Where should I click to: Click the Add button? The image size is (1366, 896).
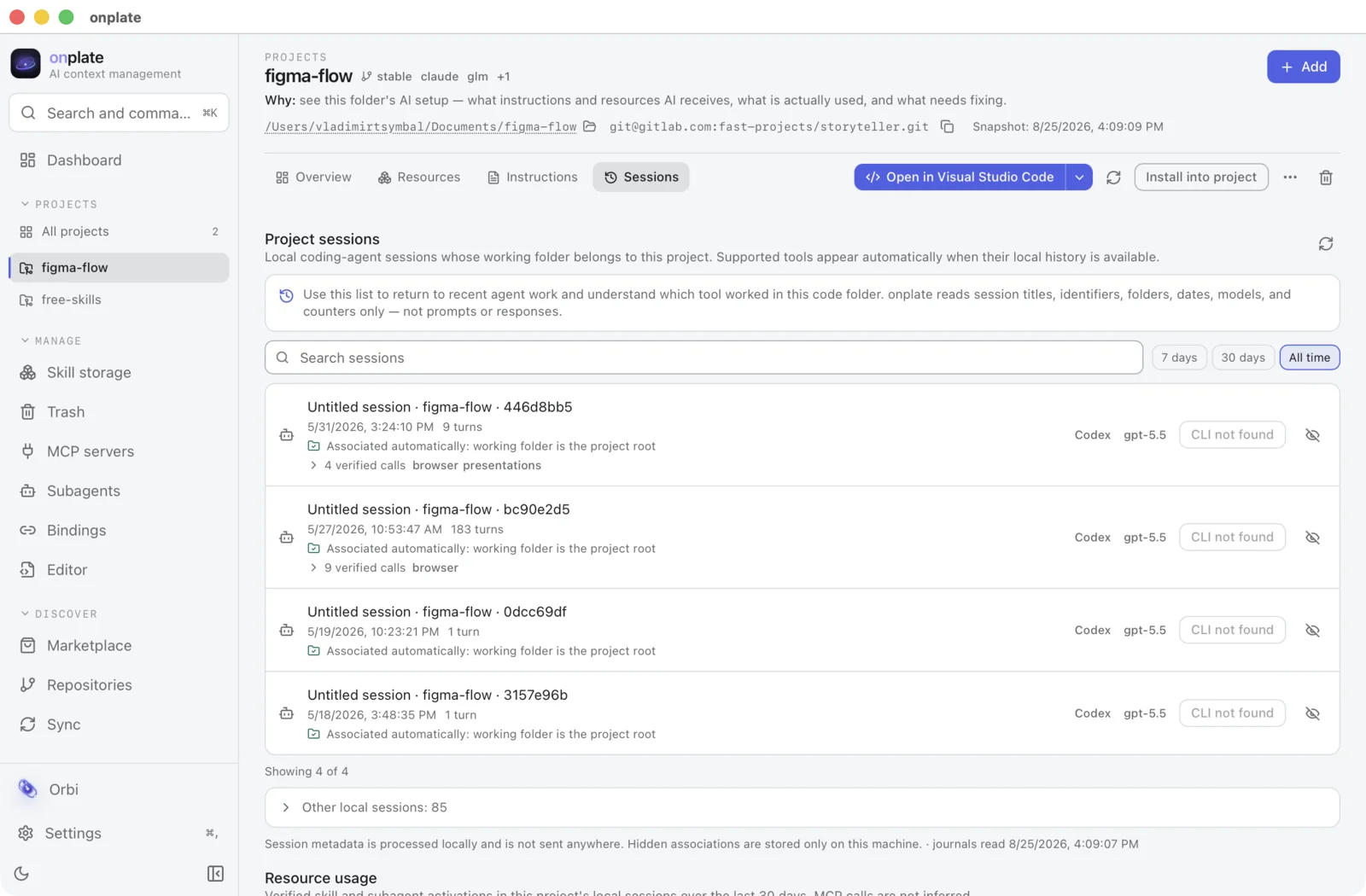pyautogui.click(x=1303, y=67)
